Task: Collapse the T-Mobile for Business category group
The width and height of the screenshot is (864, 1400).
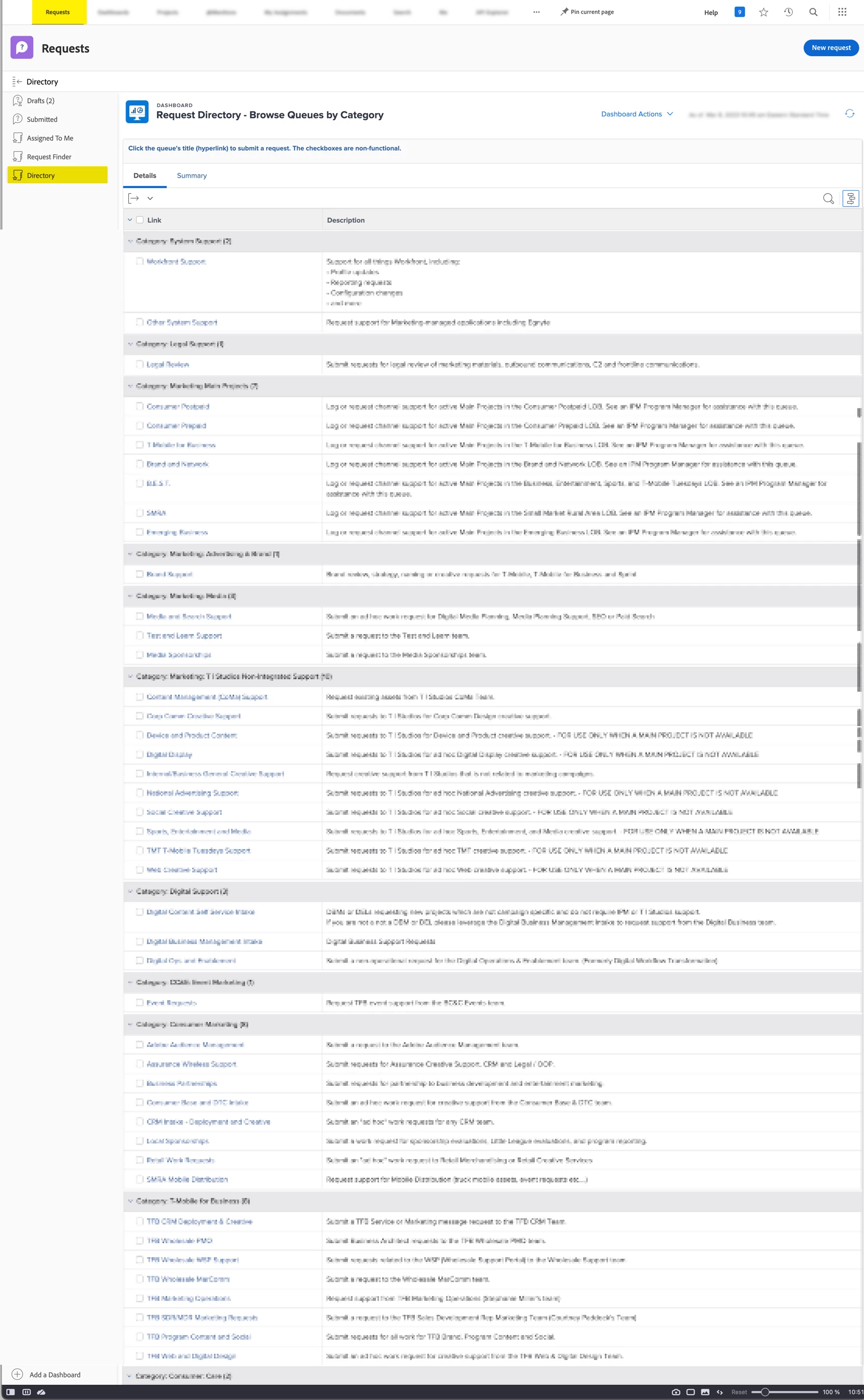Action: 130,1201
